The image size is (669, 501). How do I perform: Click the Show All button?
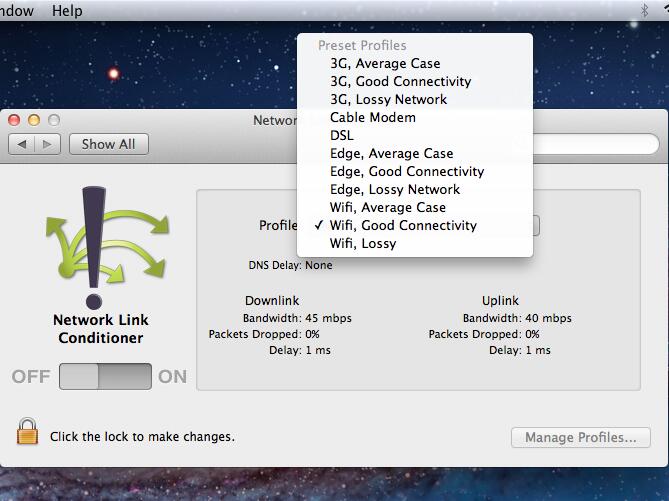click(x=109, y=144)
